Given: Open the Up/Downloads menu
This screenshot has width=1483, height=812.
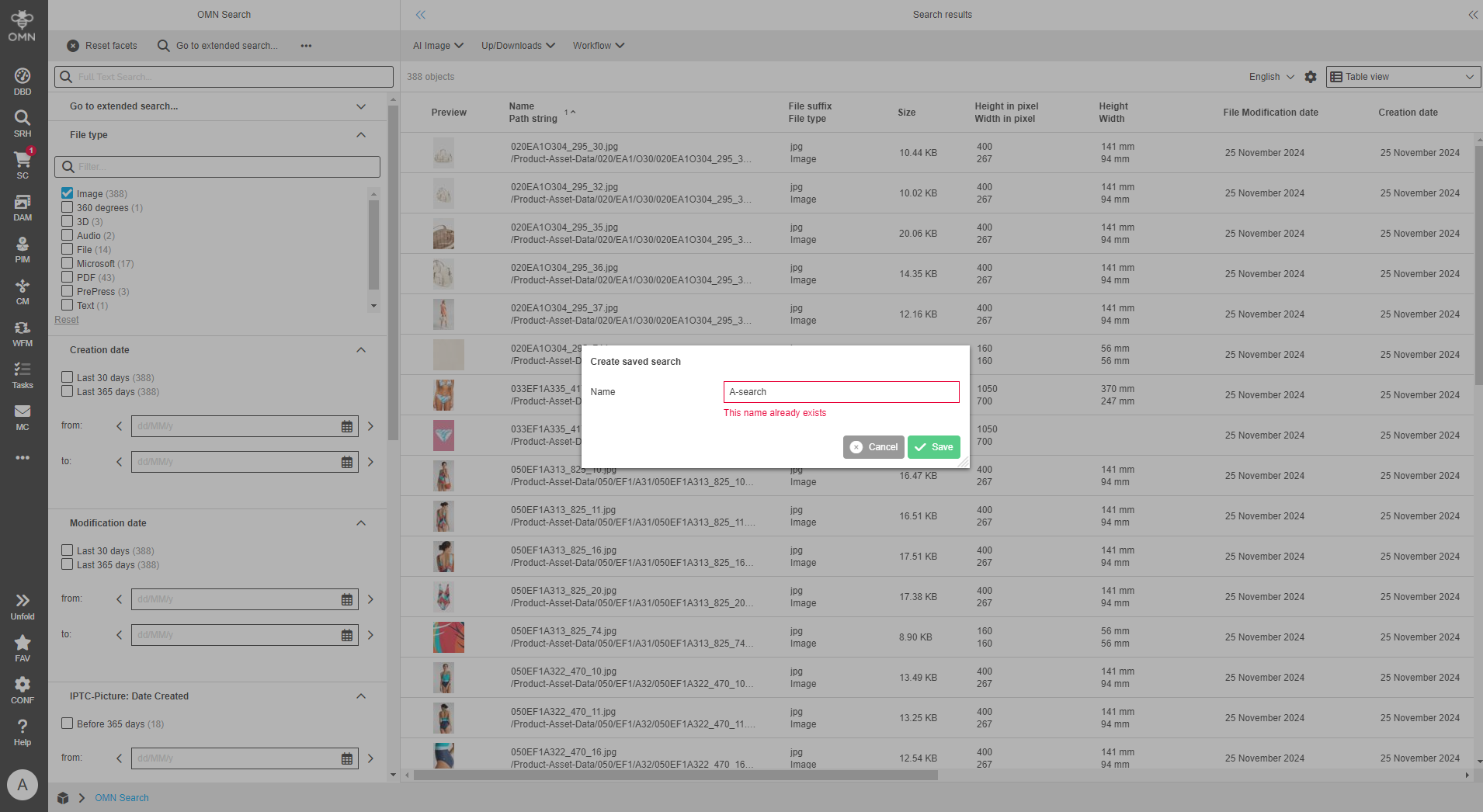Looking at the screenshot, I should [516, 45].
